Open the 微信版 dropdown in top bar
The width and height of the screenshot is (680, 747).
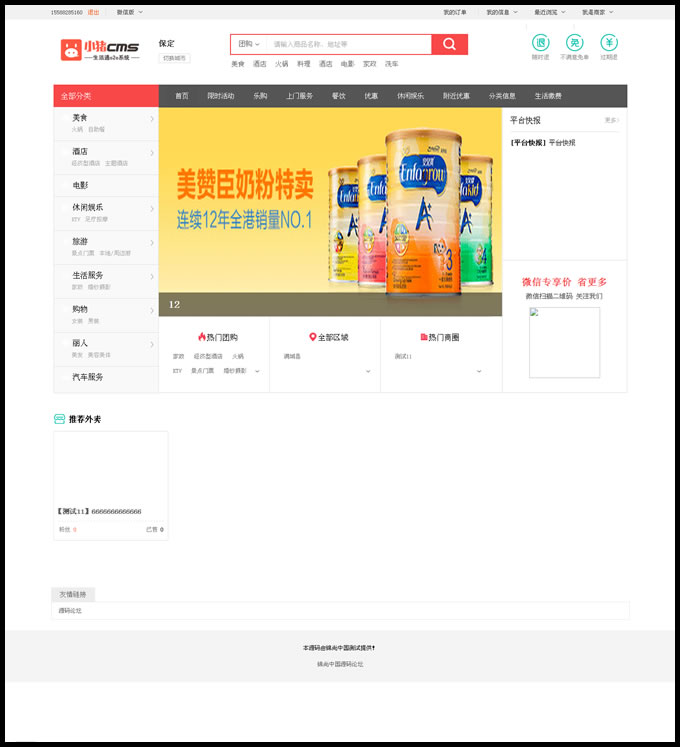[130, 12]
